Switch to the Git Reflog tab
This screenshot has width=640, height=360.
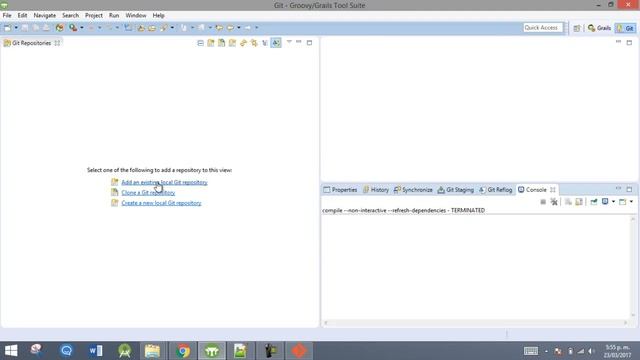[496, 190]
